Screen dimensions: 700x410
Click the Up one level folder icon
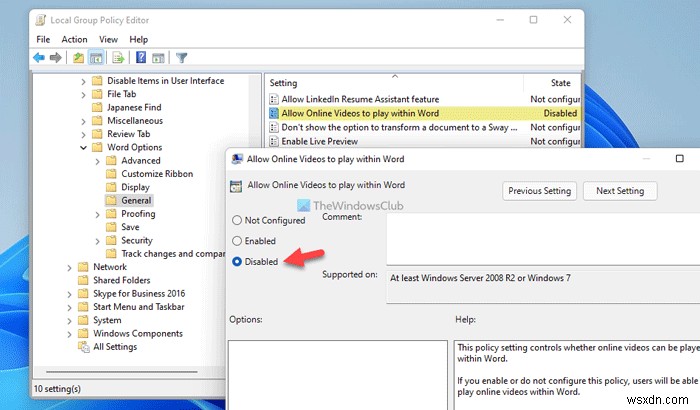tap(78, 58)
